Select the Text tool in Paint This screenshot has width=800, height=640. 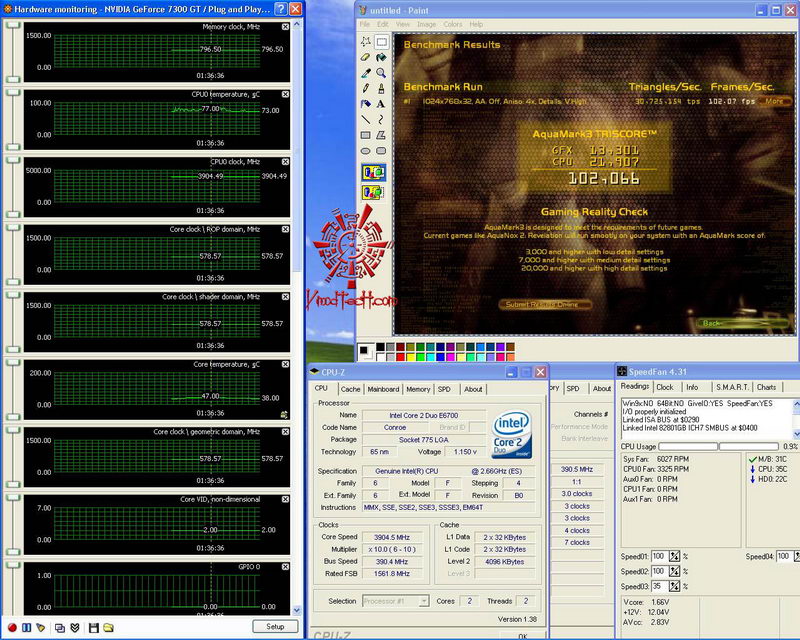tap(381, 104)
